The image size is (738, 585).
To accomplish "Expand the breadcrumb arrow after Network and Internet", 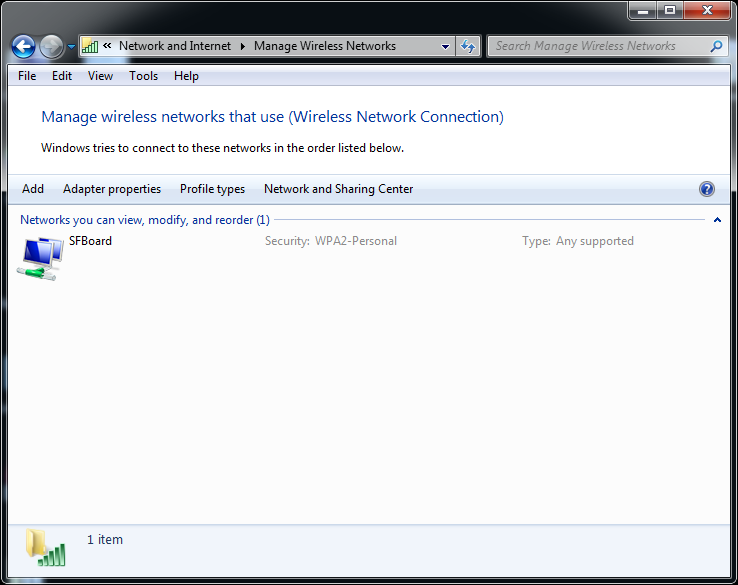I will (243, 46).
